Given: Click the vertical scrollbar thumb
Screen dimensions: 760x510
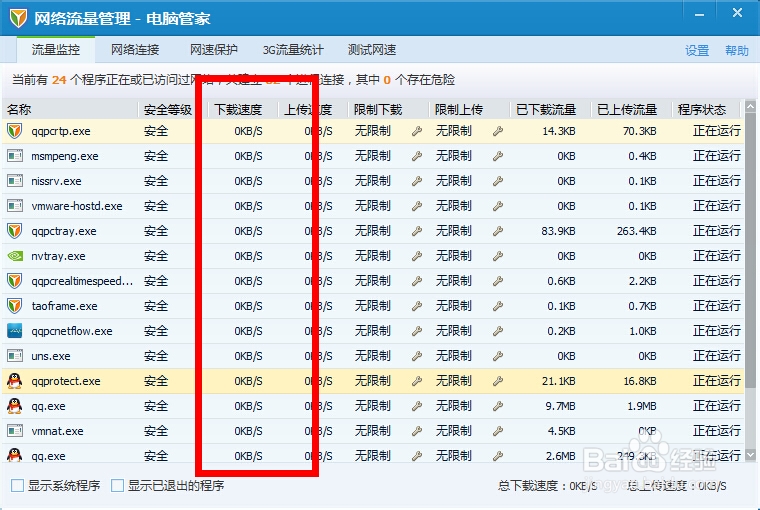Looking at the screenshot, I should click(x=750, y=252).
